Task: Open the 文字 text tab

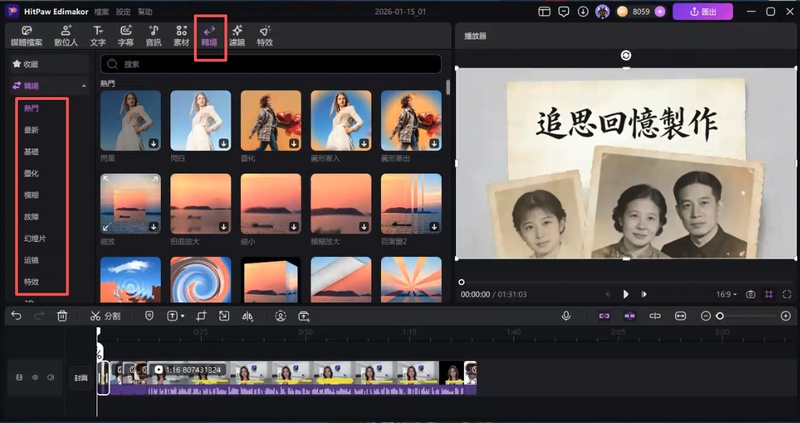Action: click(x=98, y=36)
